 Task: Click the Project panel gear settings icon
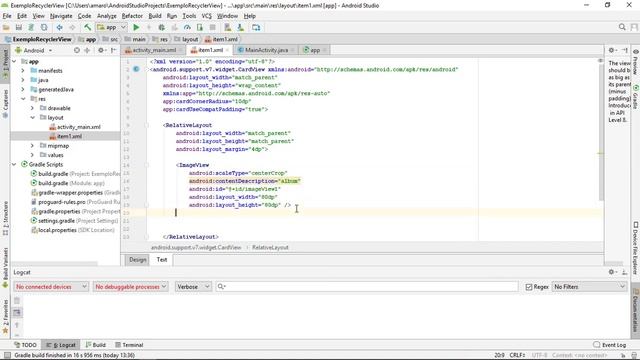pyautogui.click(x=100, y=50)
